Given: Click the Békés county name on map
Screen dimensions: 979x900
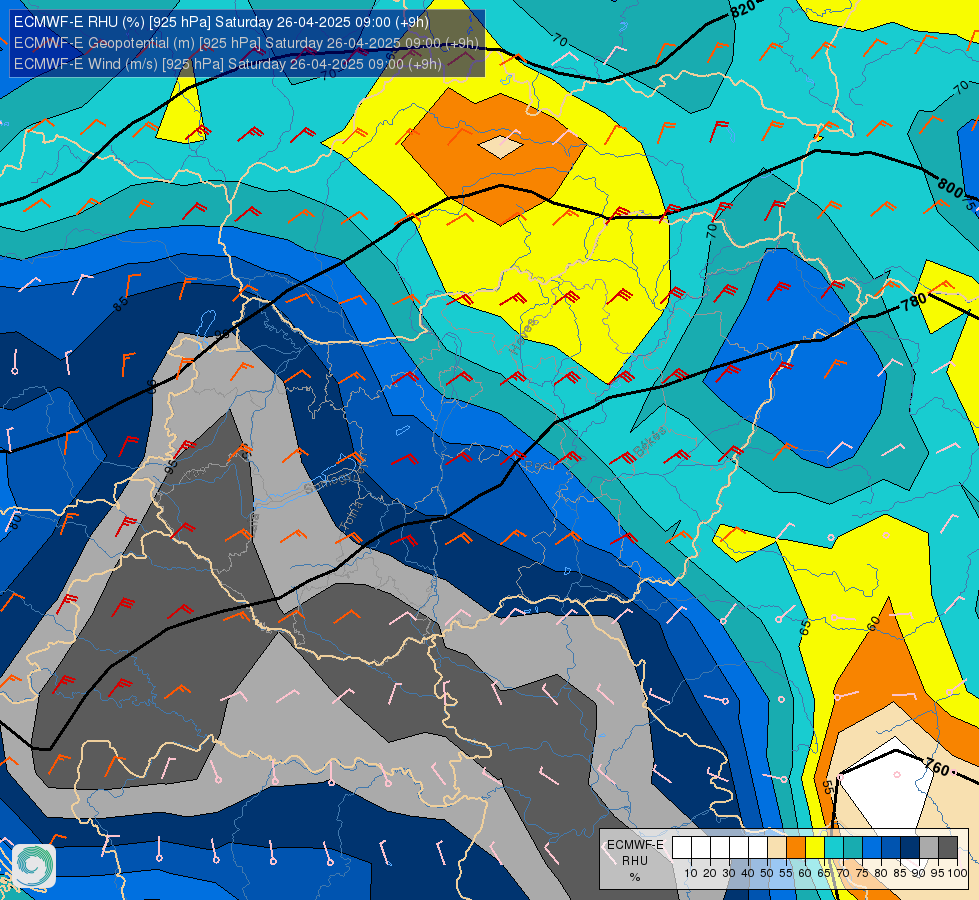Looking at the screenshot, I should [649, 443].
